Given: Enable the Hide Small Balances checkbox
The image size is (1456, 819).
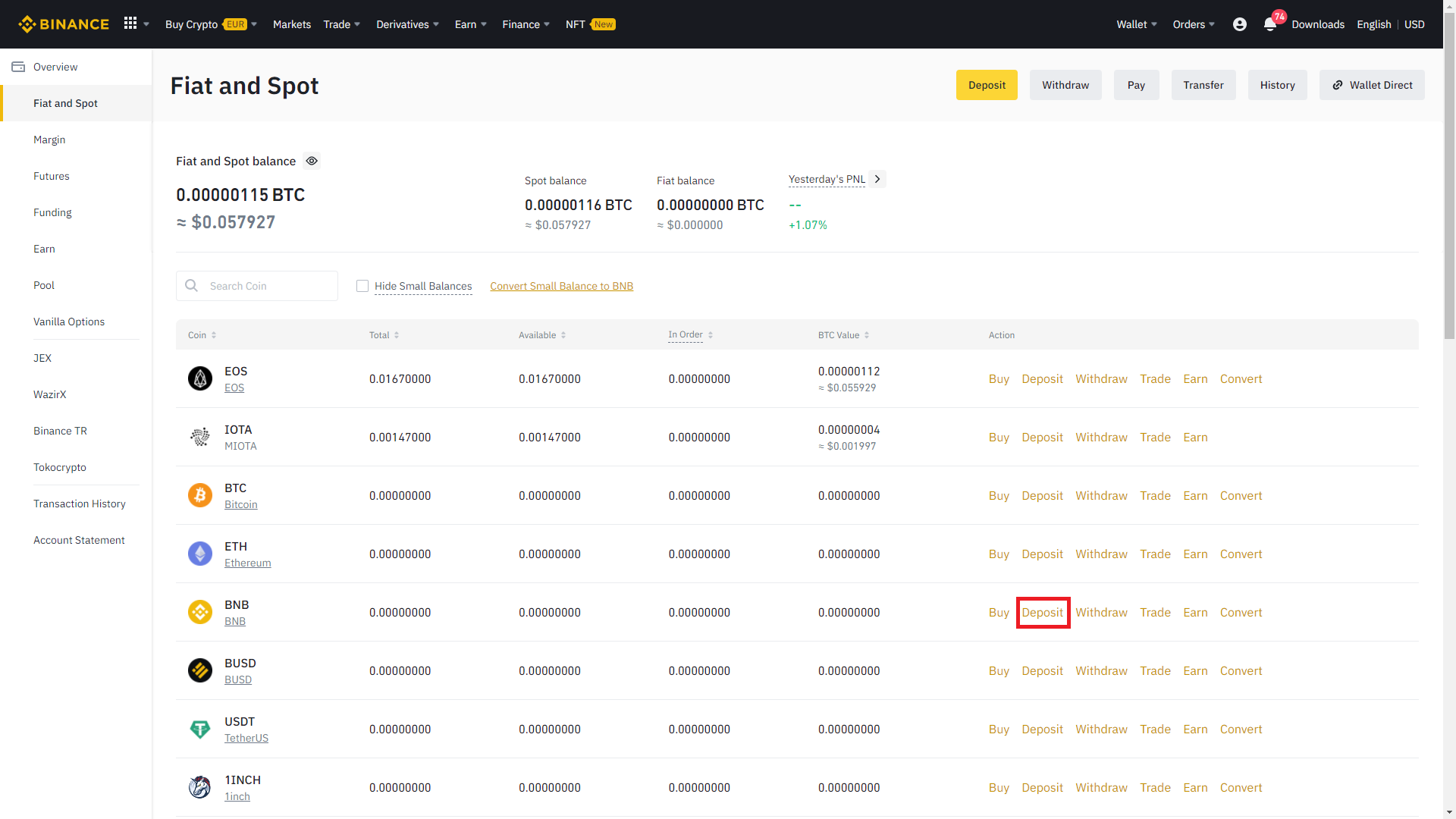Looking at the screenshot, I should (362, 286).
